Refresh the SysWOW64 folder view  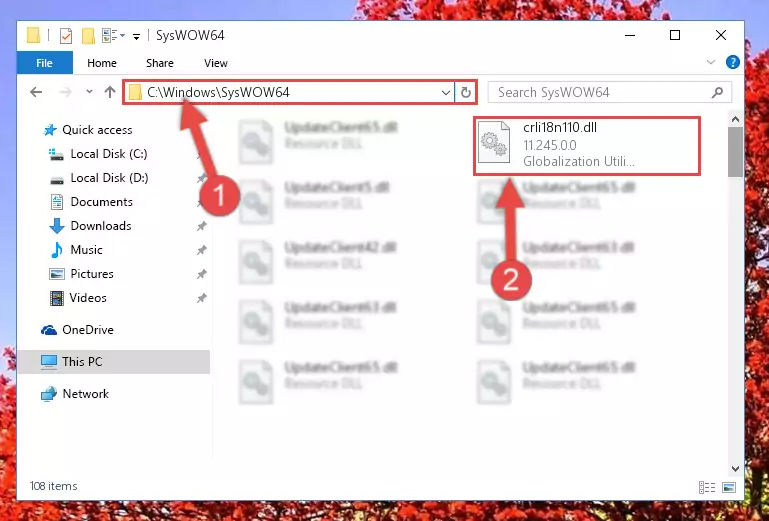tap(465, 92)
